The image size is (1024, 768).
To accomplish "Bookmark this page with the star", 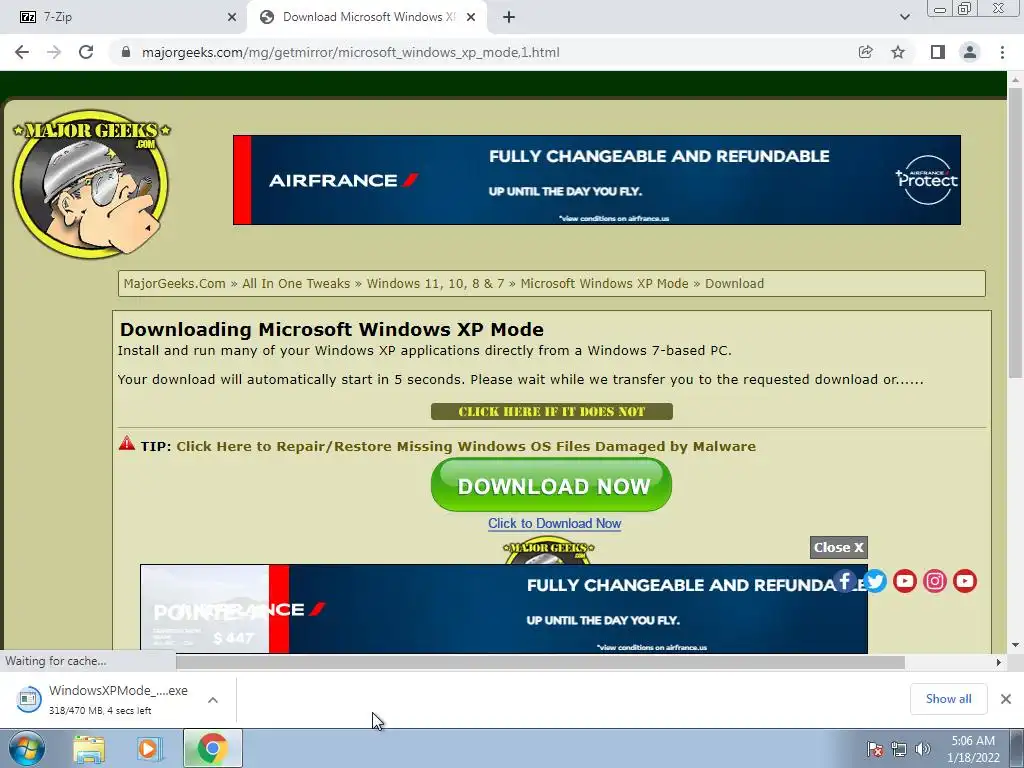I will coord(898,52).
